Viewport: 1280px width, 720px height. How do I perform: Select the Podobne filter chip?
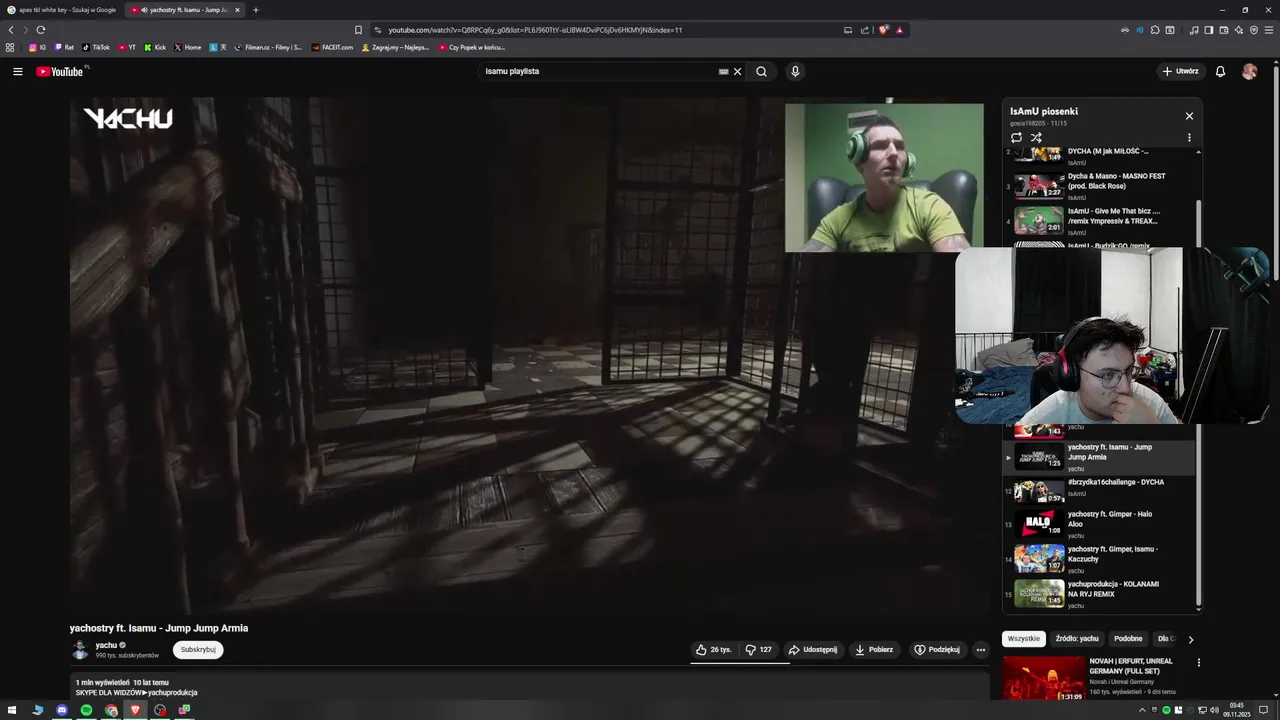click(x=1128, y=638)
